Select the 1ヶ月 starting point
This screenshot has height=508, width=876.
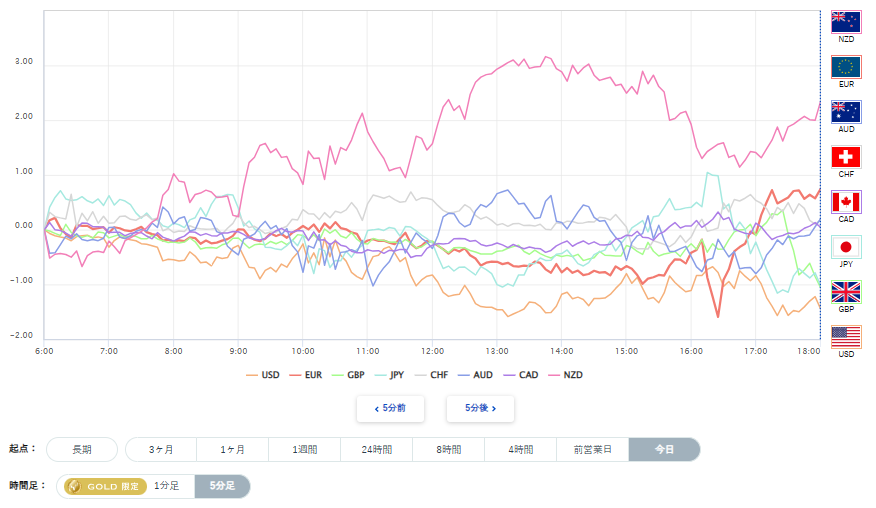point(232,449)
